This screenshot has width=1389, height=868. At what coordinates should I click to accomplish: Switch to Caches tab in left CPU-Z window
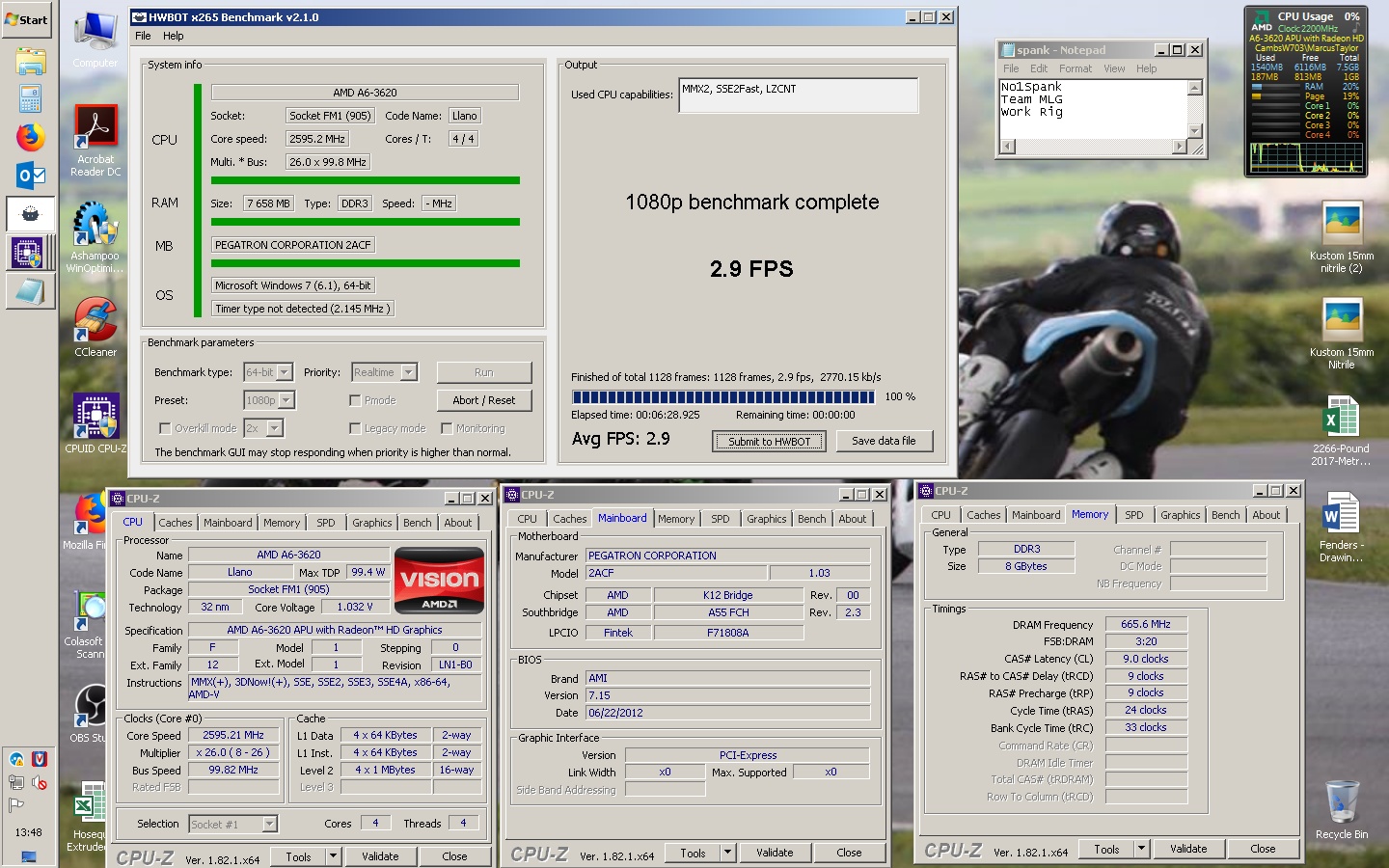(176, 523)
